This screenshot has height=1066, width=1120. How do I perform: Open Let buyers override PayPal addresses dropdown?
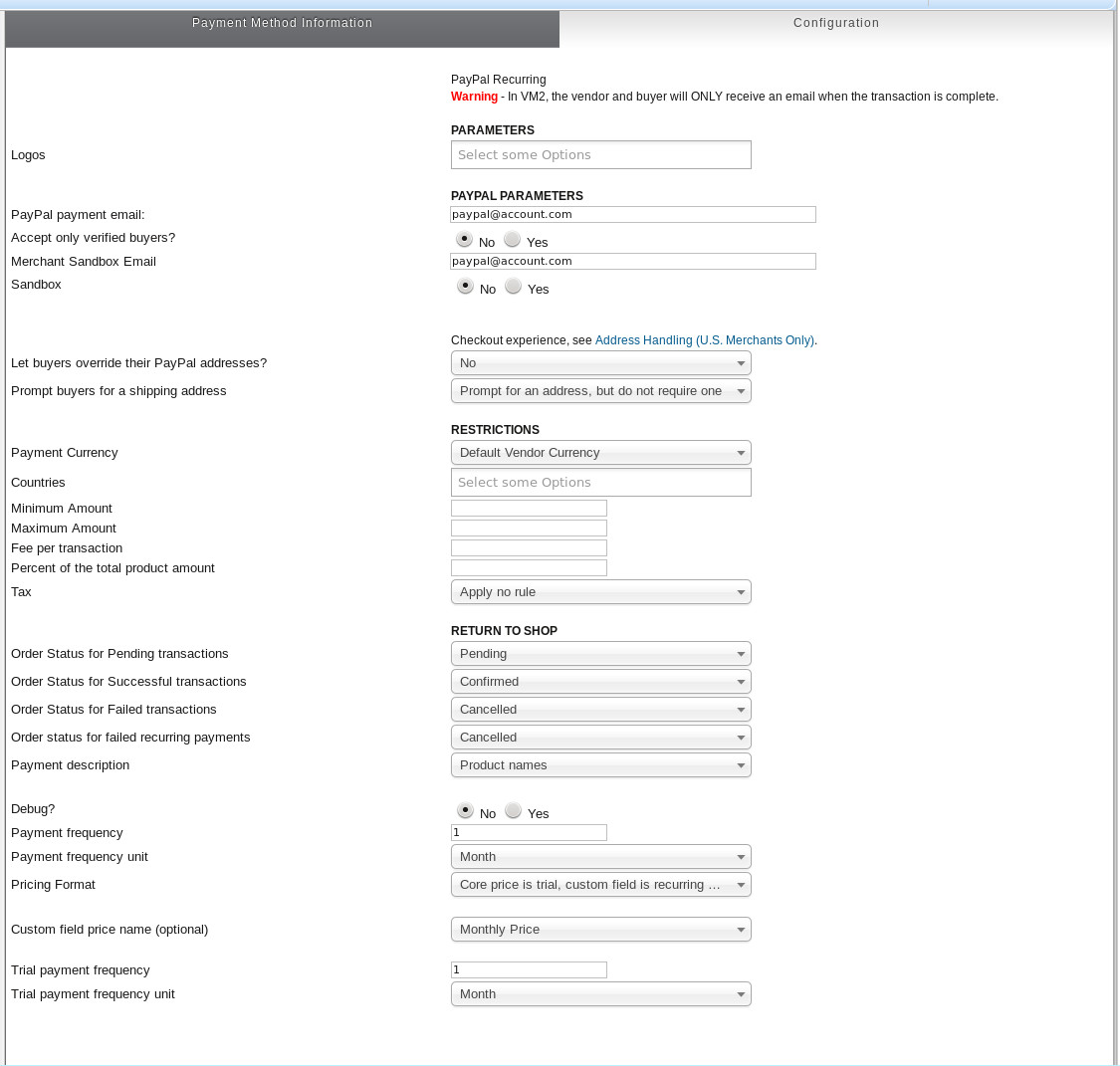coord(600,363)
